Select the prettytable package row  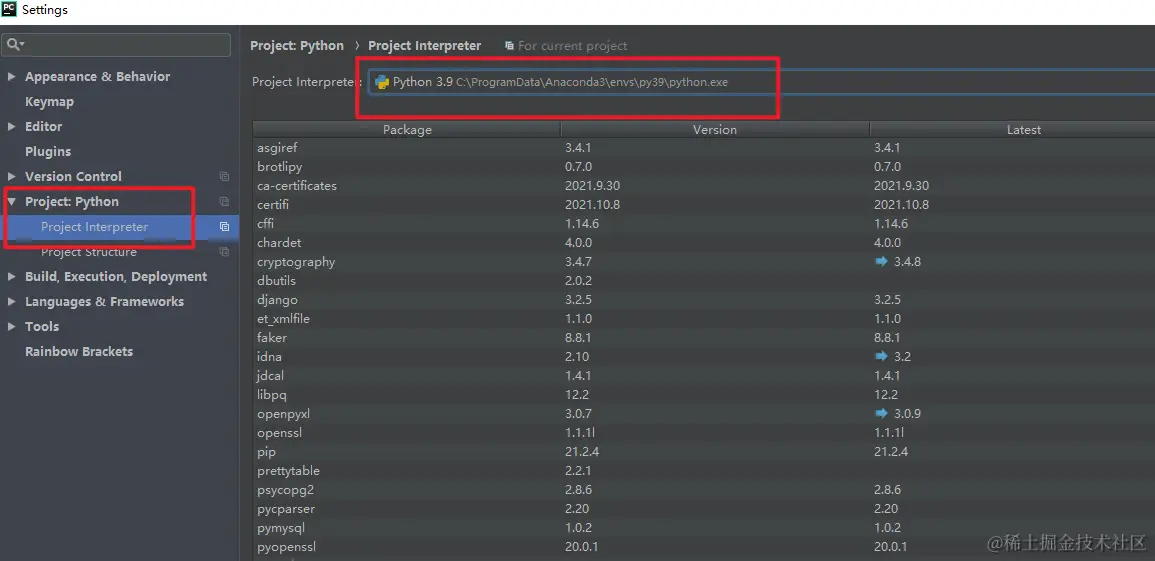point(703,471)
